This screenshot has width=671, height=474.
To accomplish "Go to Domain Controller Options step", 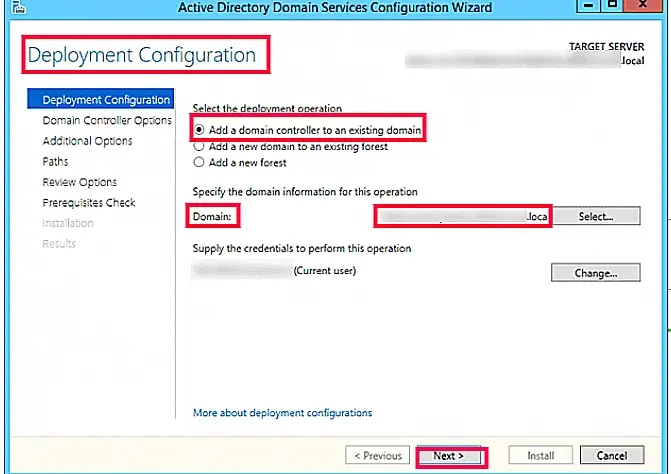I will pos(107,121).
